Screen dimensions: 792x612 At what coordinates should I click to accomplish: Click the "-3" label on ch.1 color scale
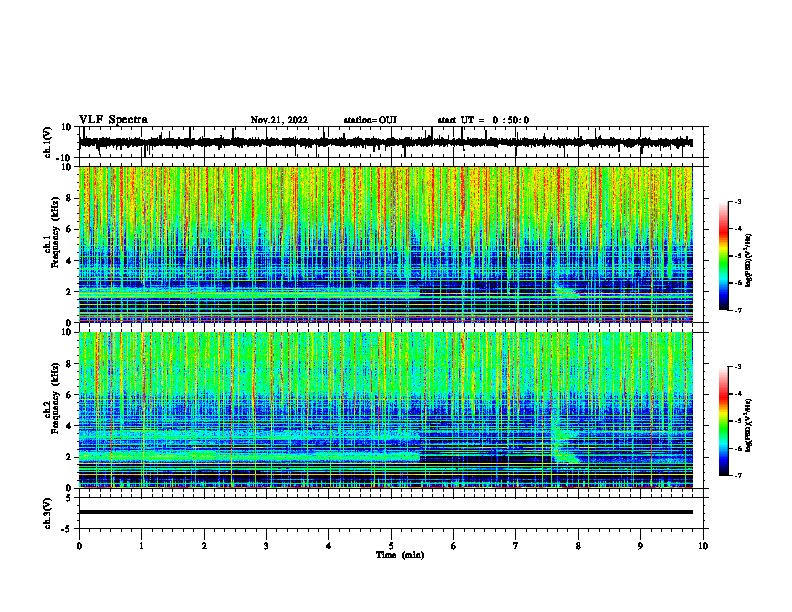tap(737, 201)
